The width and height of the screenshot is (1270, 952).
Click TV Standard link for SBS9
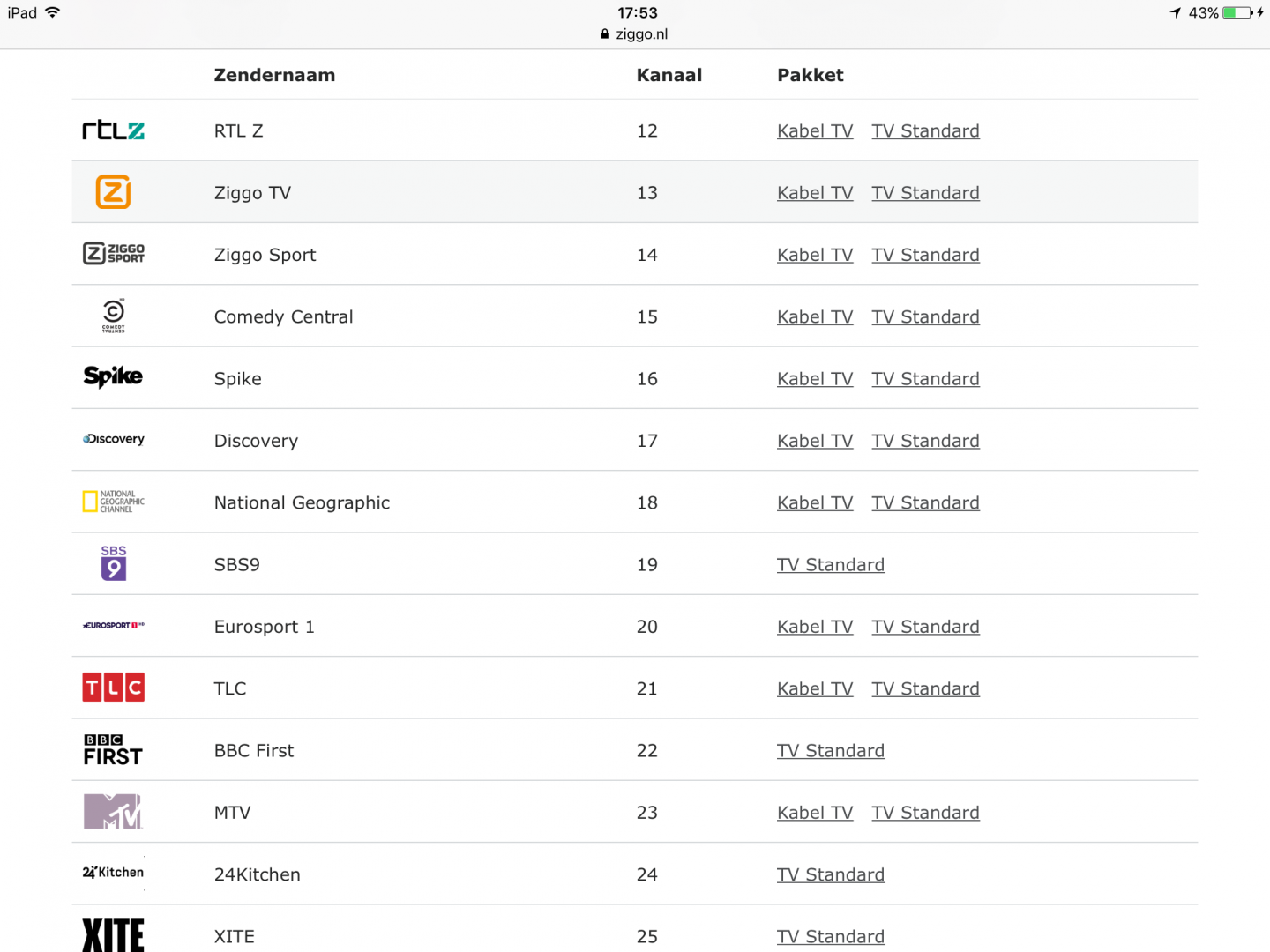pyautogui.click(x=830, y=565)
